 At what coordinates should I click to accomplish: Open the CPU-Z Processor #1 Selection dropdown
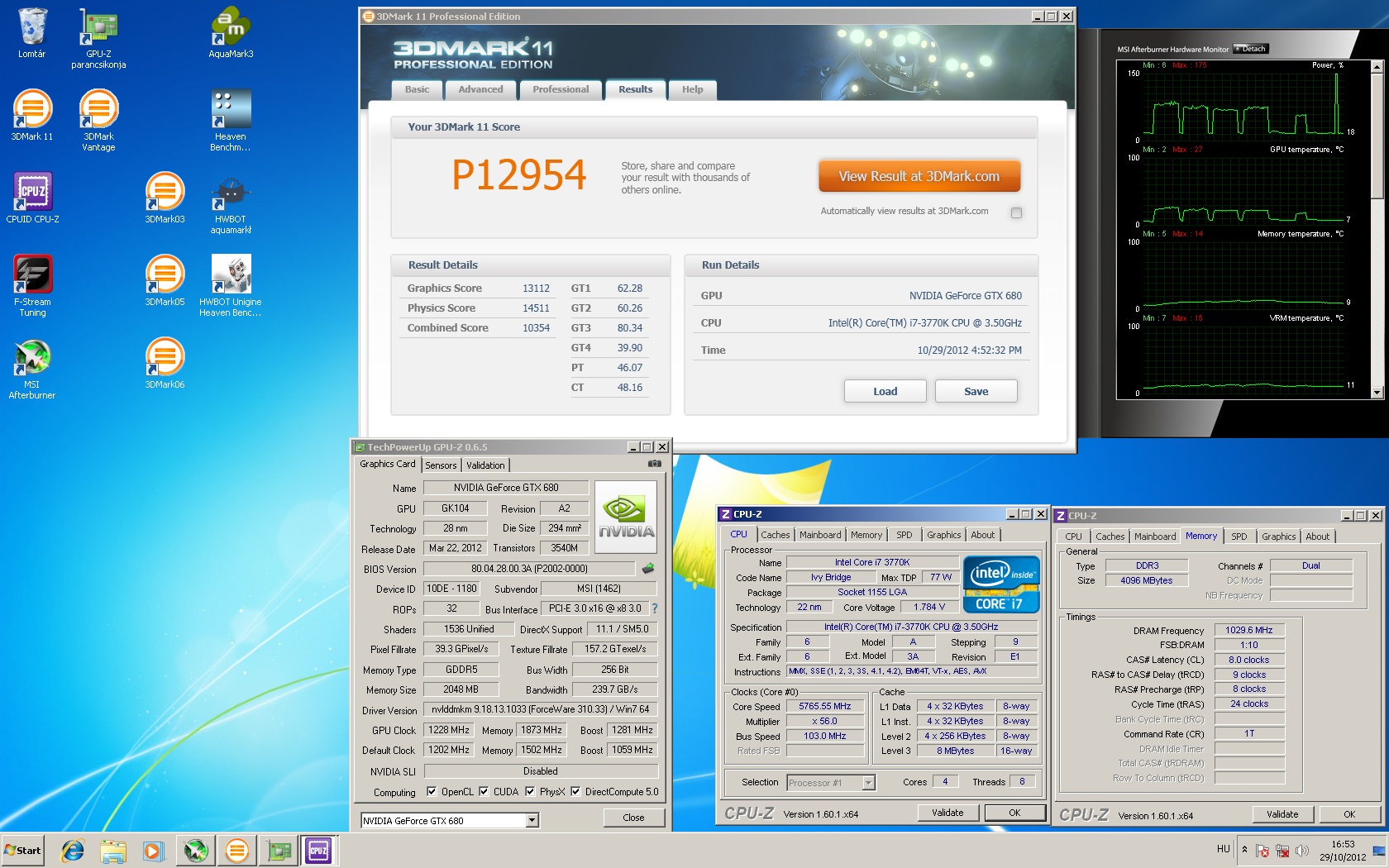click(868, 782)
